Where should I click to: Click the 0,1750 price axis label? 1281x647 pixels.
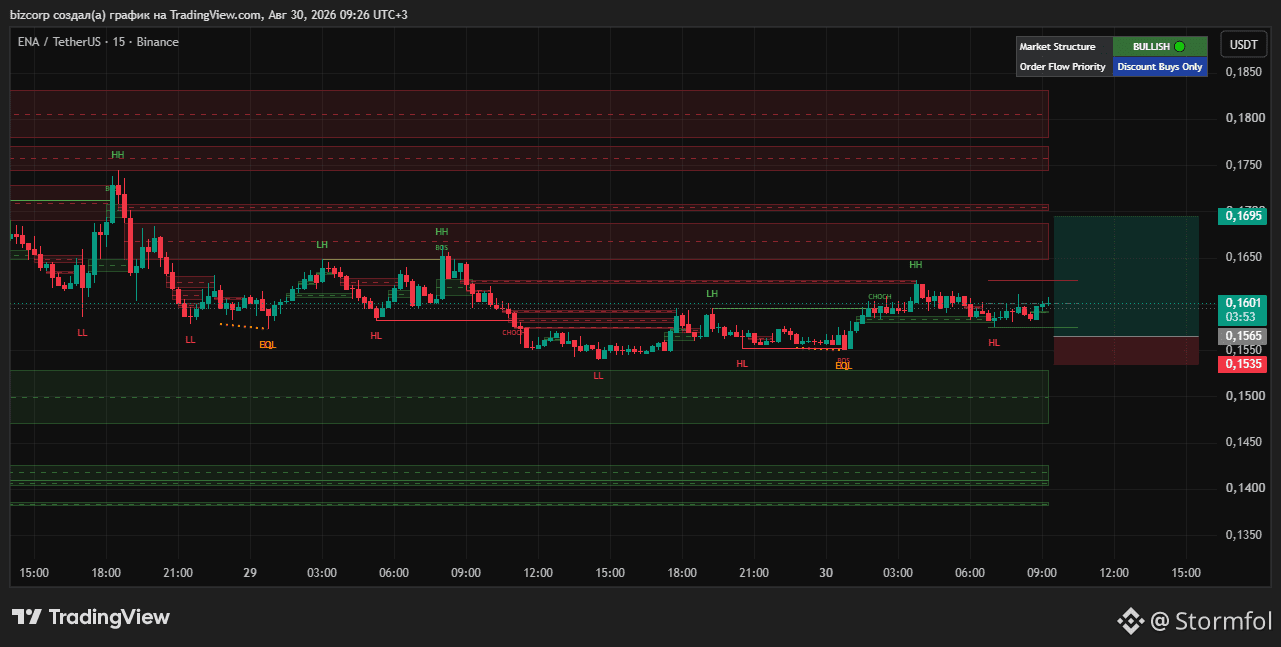(1245, 165)
